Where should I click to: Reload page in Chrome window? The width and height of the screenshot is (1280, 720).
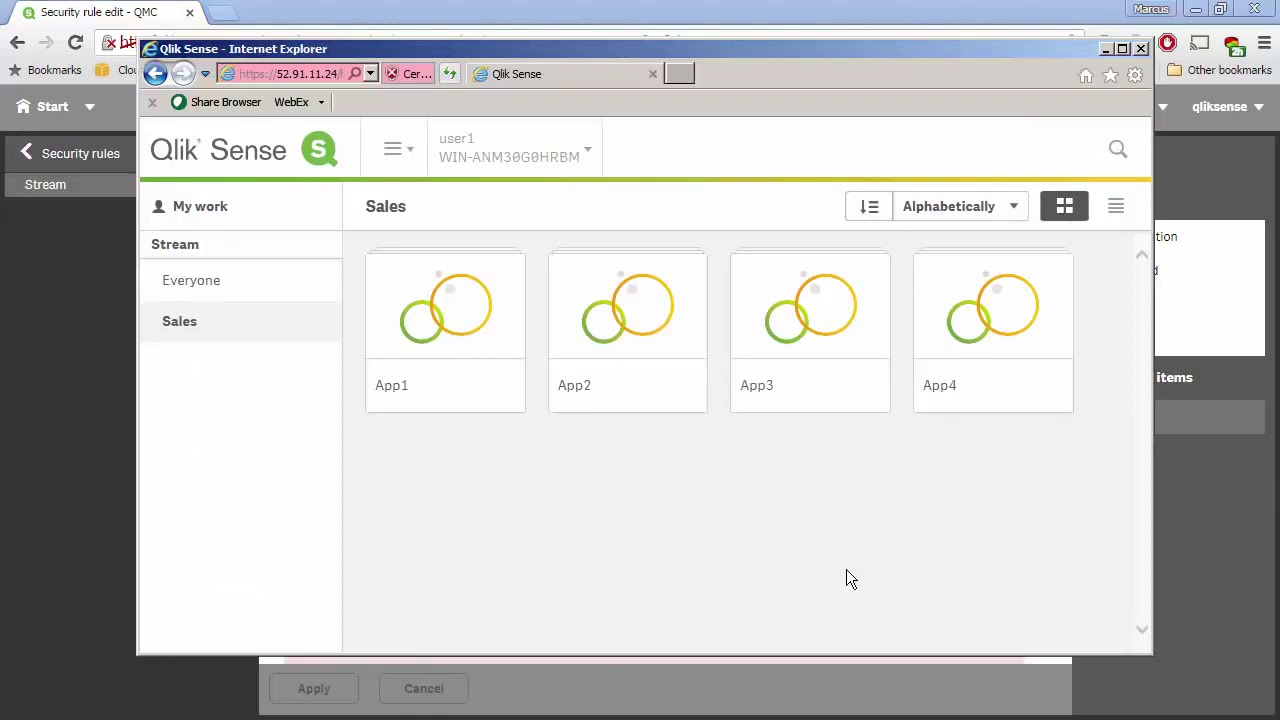pyautogui.click(x=75, y=42)
